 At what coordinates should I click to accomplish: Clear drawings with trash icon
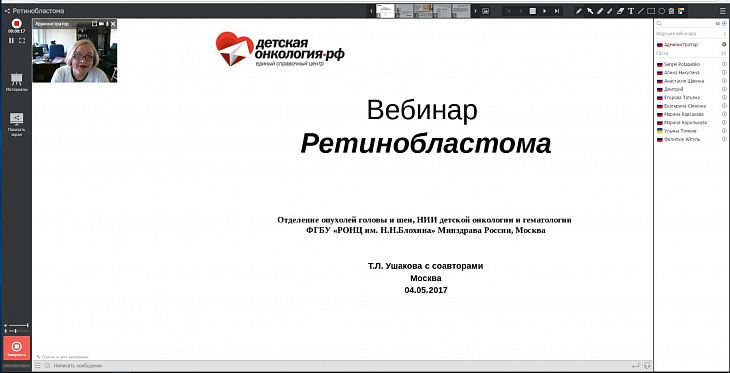pyautogui.click(x=671, y=11)
